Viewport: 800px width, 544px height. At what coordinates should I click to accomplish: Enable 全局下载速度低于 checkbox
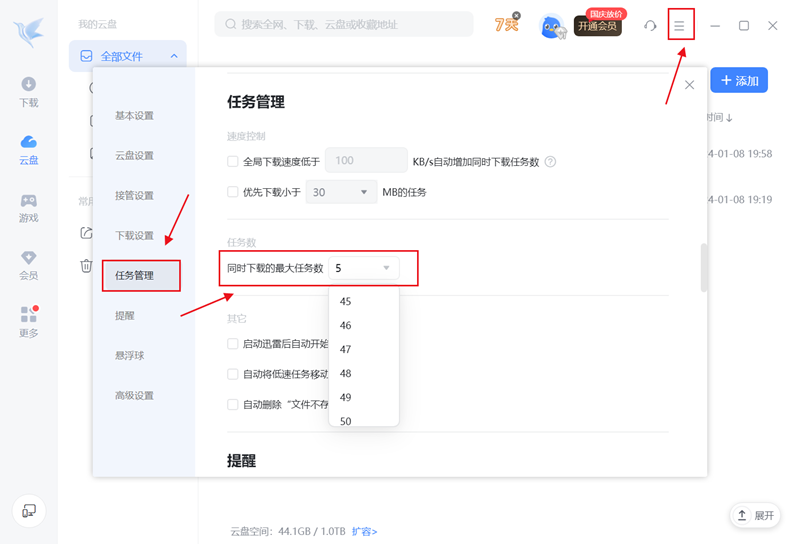pos(233,162)
